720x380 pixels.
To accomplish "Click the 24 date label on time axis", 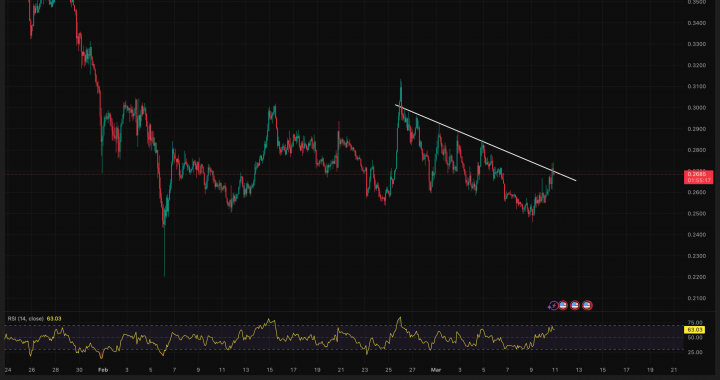I will coord(8,369).
